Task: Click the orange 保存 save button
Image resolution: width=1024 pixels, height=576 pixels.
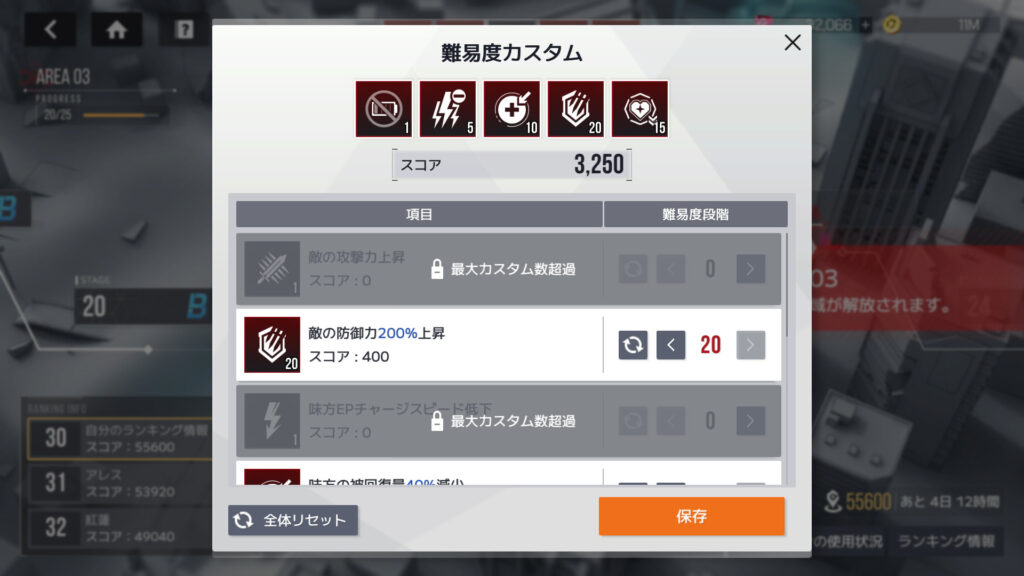Action: click(x=692, y=516)
